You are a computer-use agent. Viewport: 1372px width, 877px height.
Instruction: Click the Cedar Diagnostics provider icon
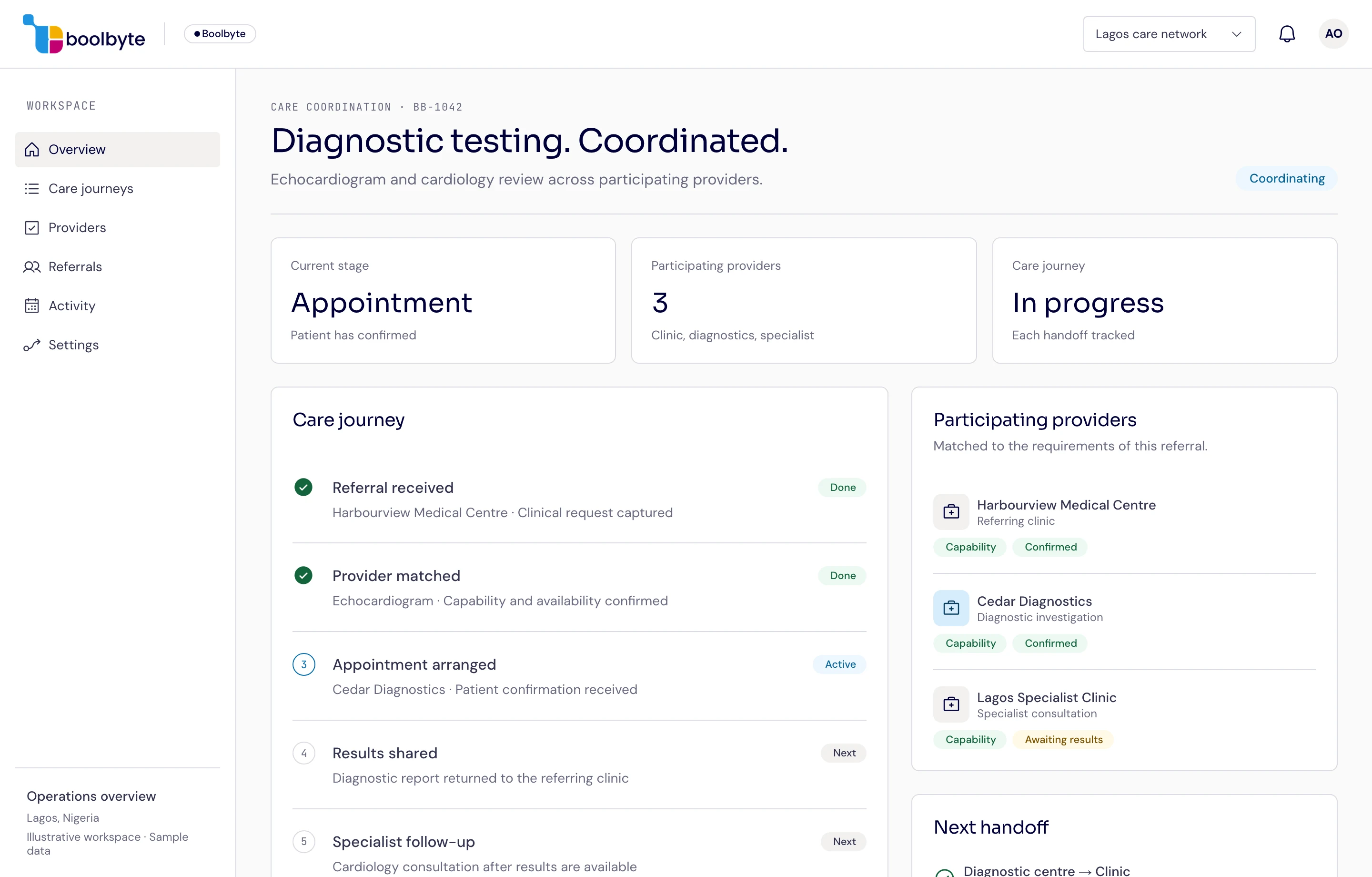point(951,608)
